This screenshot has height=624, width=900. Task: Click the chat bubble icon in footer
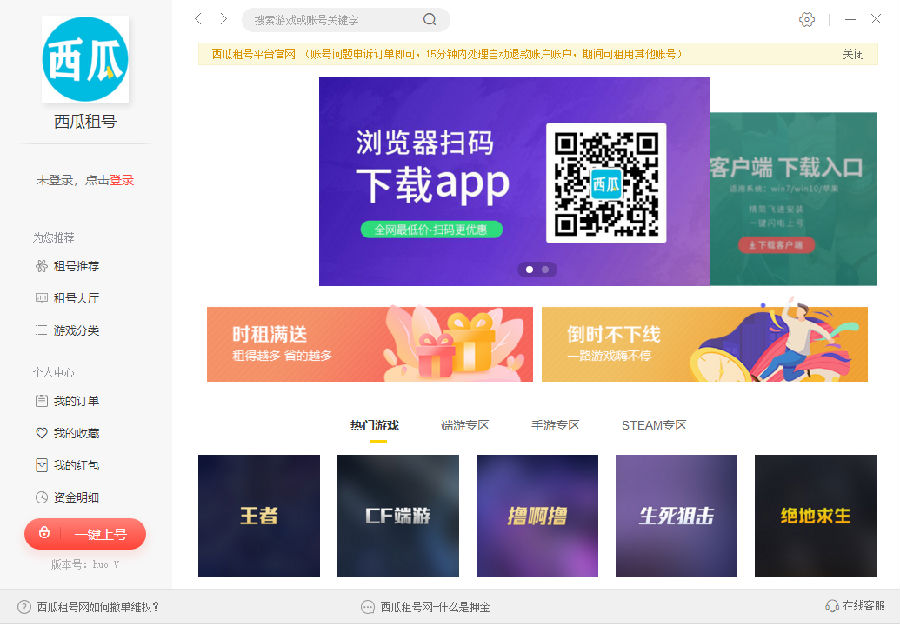click(x=368, y=607)
